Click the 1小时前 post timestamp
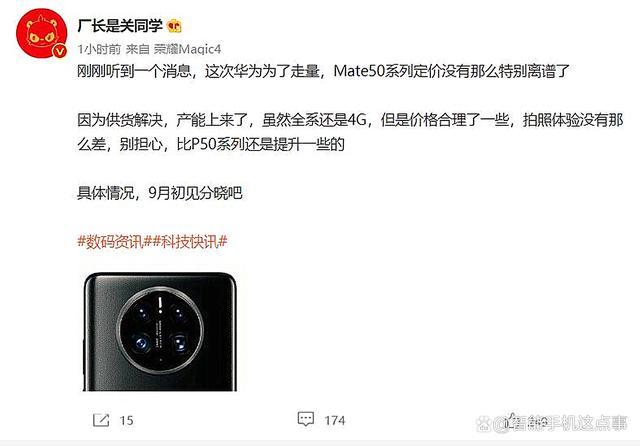 99,49
